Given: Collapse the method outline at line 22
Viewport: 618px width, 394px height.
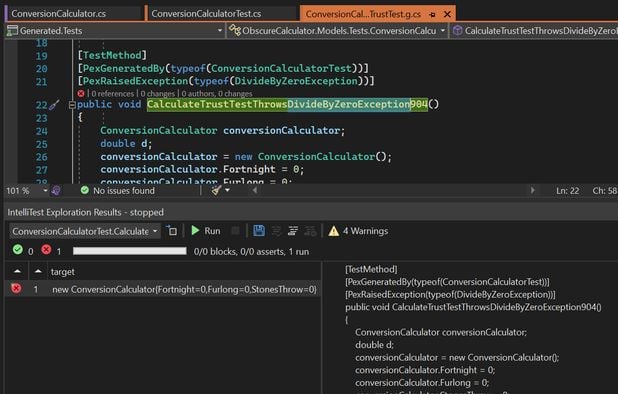Looking at the screenshot, I should point(72,105).
